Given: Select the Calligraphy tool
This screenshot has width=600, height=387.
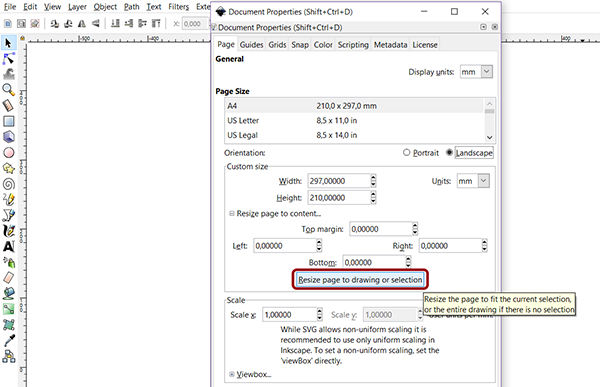Looking at the screenshot, I should pos(8,231).
